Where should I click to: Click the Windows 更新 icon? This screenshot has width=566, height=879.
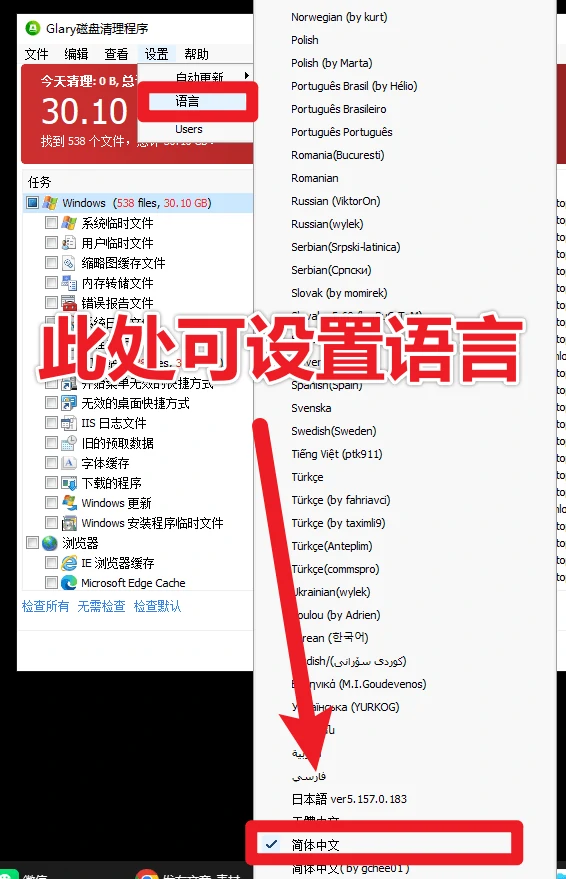coord(69,502)
